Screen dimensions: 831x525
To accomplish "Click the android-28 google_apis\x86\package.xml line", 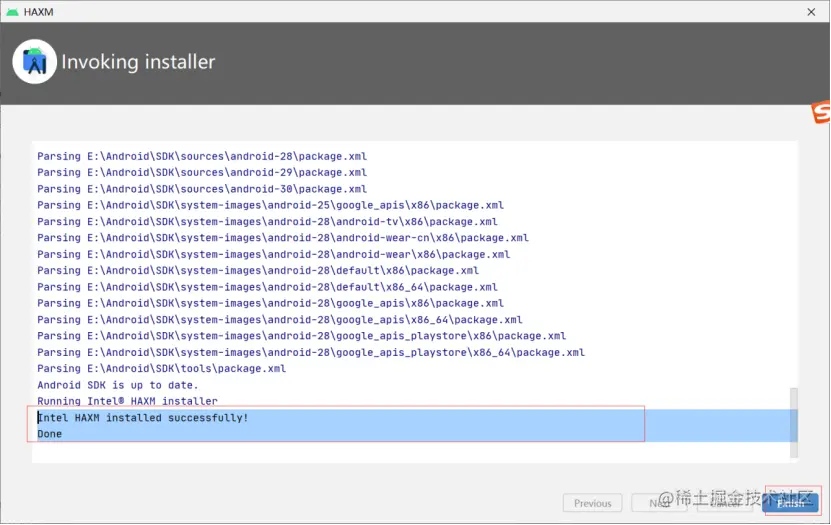I will (270, 303).
